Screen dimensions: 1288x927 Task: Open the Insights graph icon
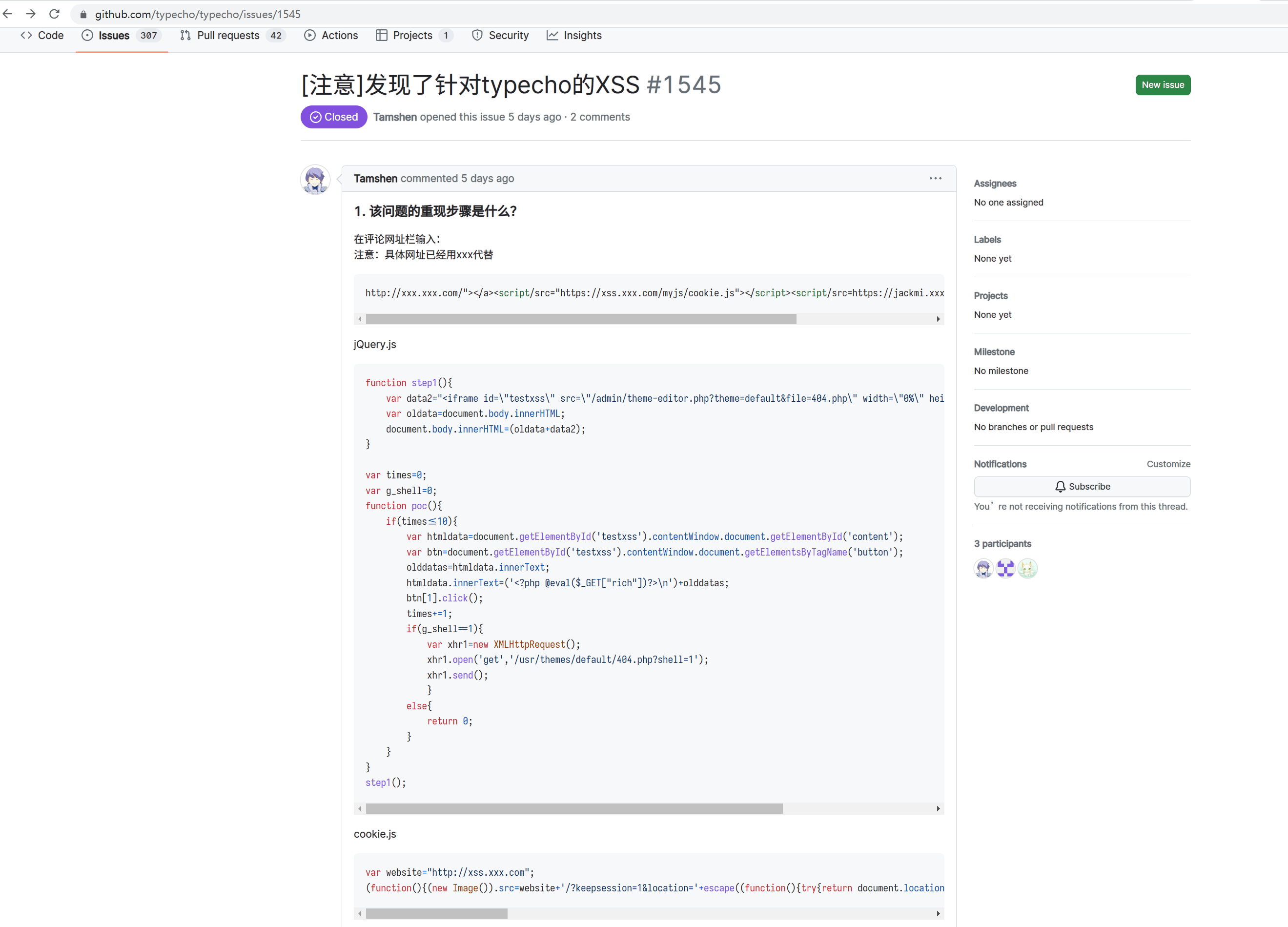[552, 35]
